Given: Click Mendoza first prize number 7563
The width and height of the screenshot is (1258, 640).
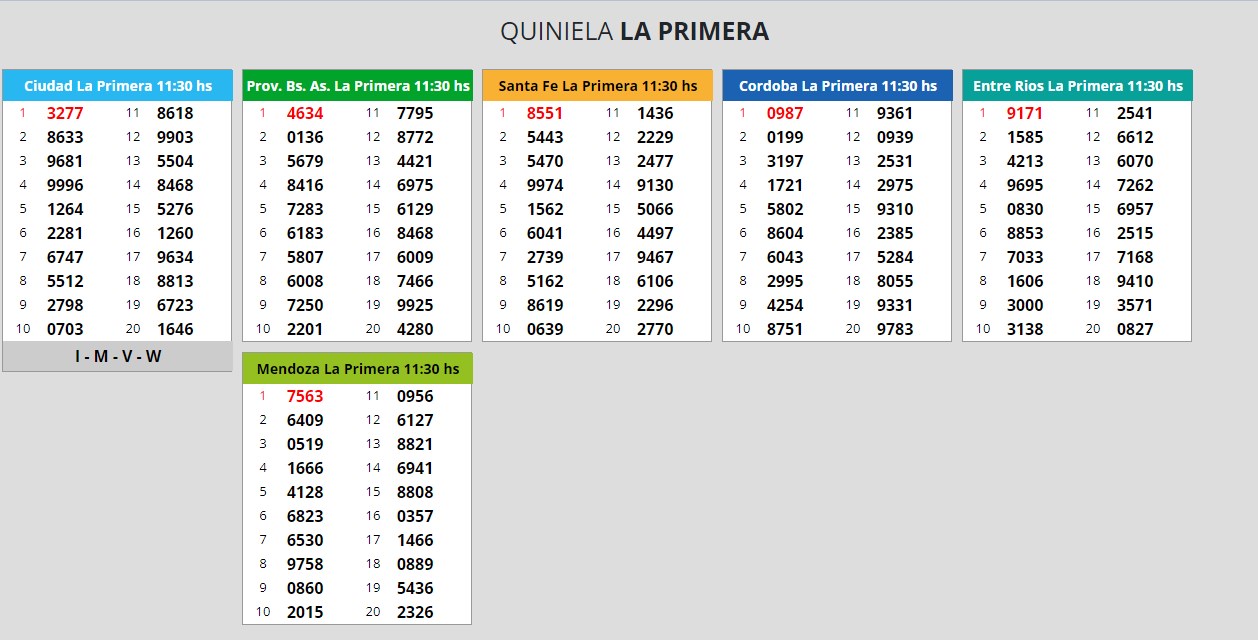Looking at the screenshot, I should pyautogui.click(x=305, y=396).
